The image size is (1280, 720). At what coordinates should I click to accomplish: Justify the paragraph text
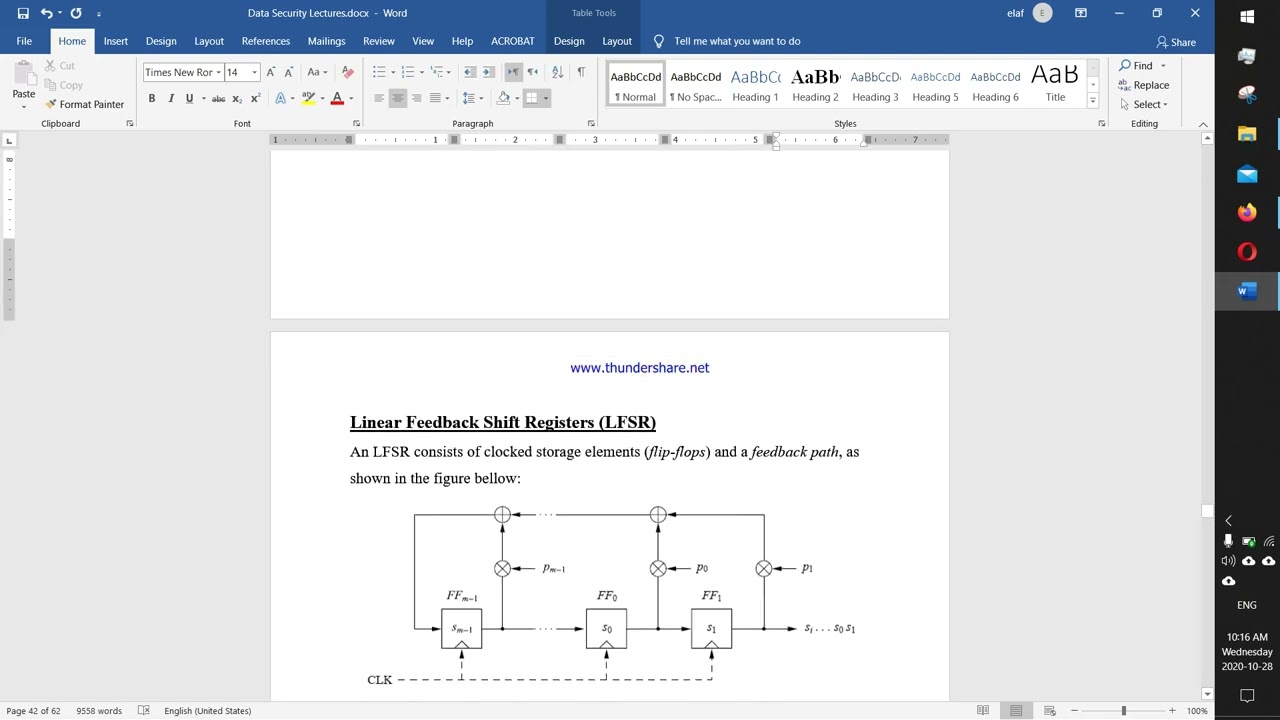tap(435, 98)
